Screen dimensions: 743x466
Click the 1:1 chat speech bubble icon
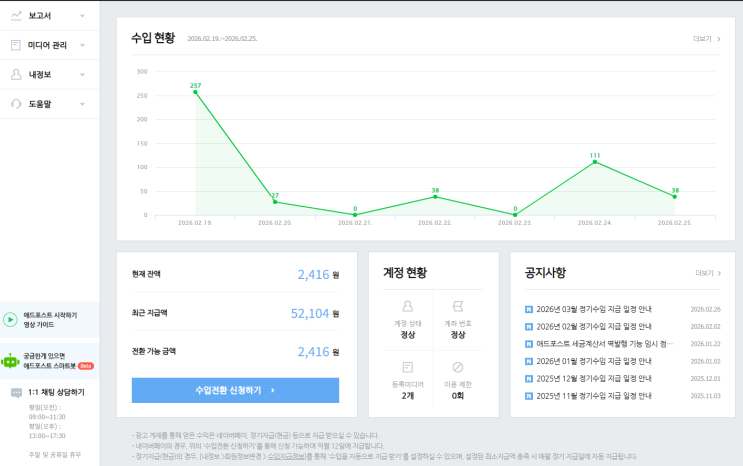pyautogui.click(x=16, y=393)
